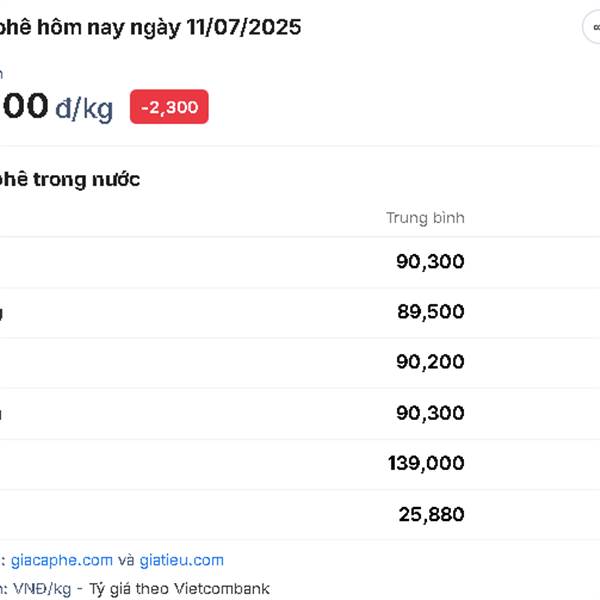Select the 25,880 exchange rate cell
Image resolution: width=600 pixels, height=600 pixels.
pos(431,514)
